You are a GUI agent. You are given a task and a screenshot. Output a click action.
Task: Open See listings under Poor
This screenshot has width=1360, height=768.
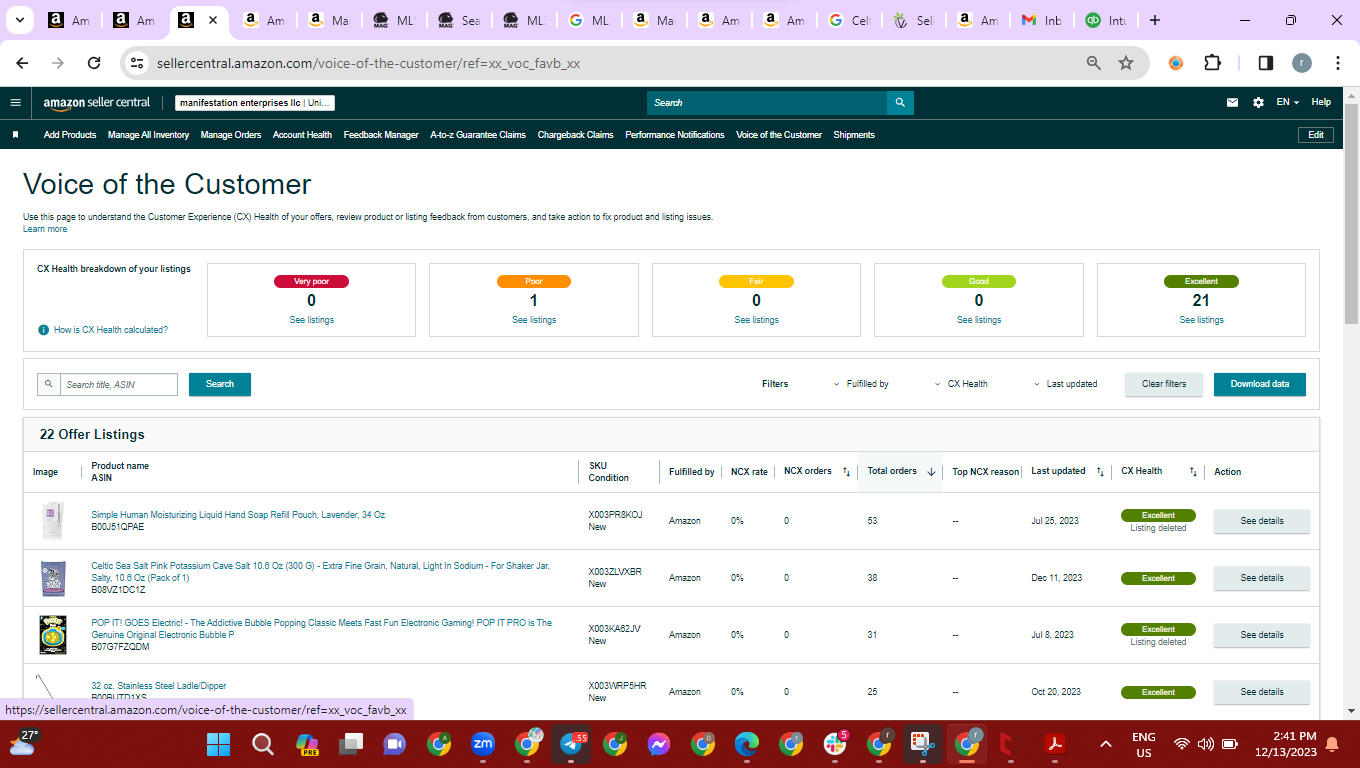coord(534,320)
